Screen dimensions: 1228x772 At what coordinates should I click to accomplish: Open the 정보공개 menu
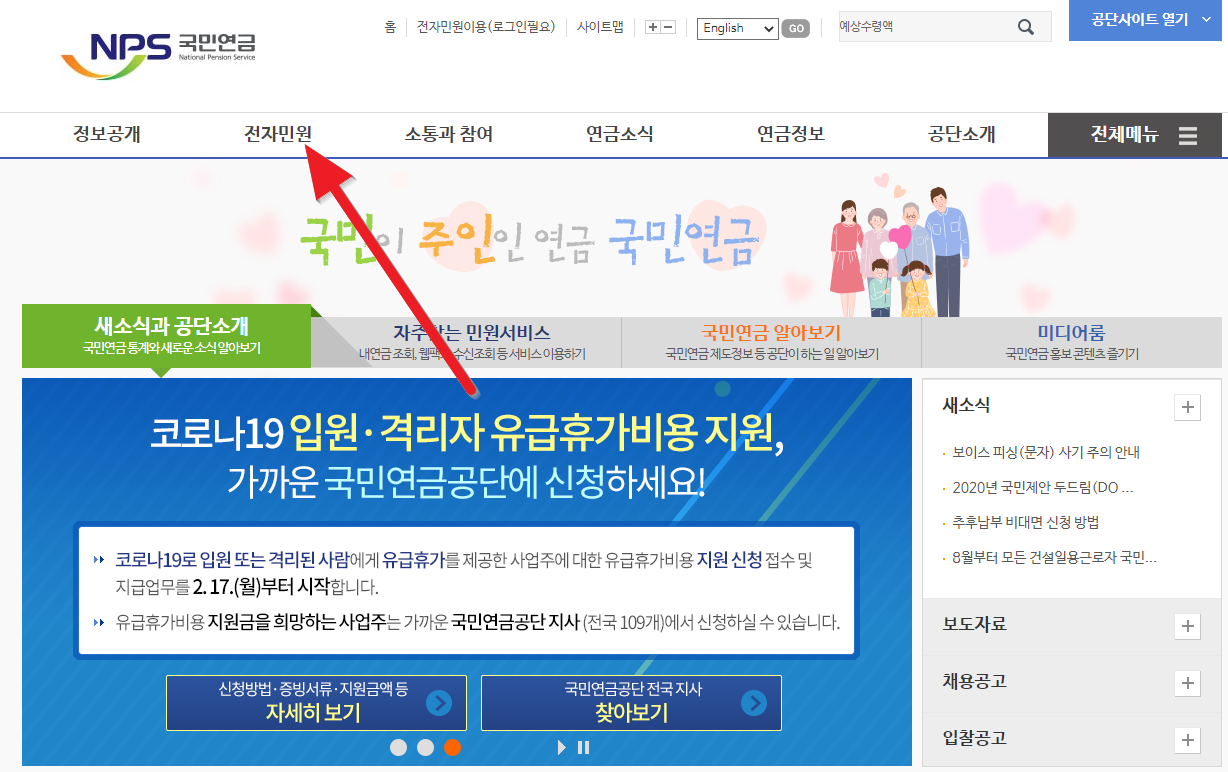[107, 135]
